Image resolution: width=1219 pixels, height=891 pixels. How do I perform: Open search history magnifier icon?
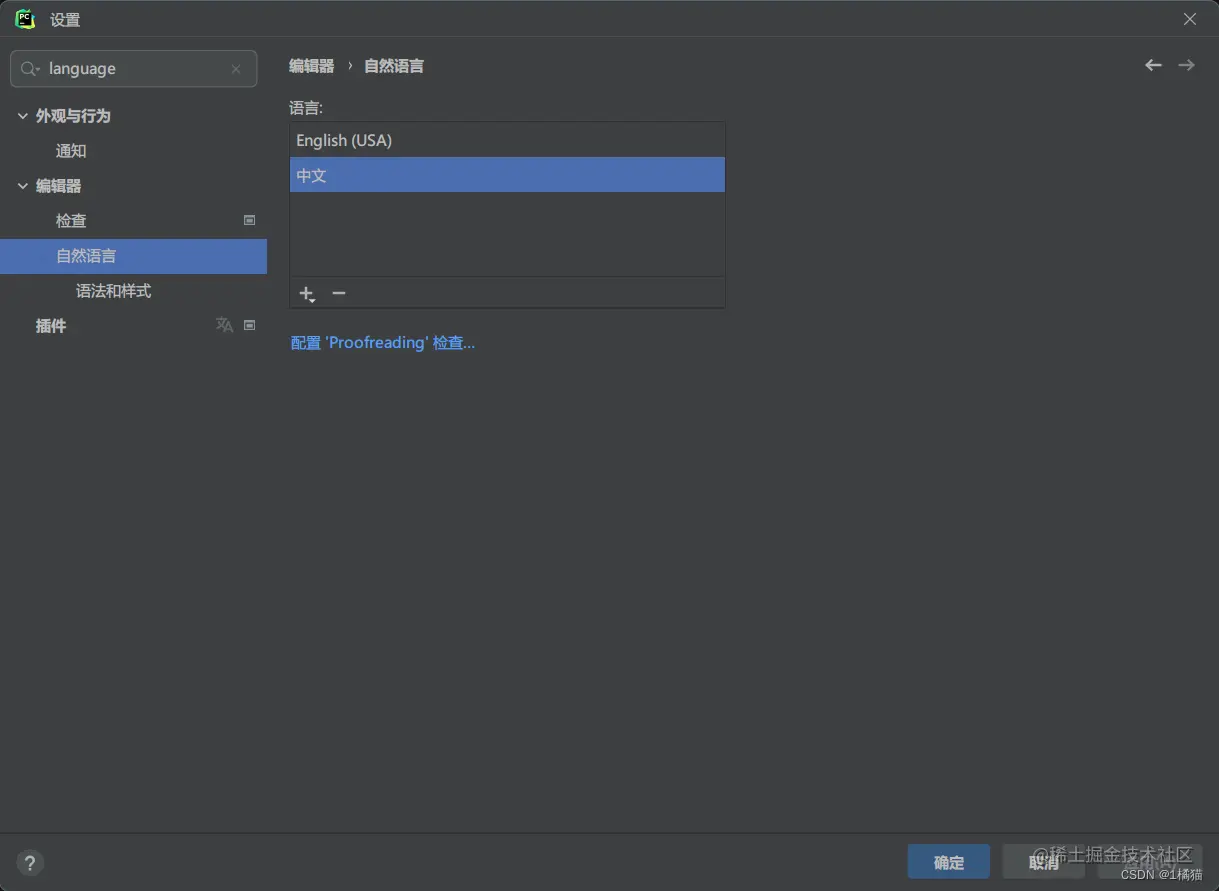coord(30,69)
